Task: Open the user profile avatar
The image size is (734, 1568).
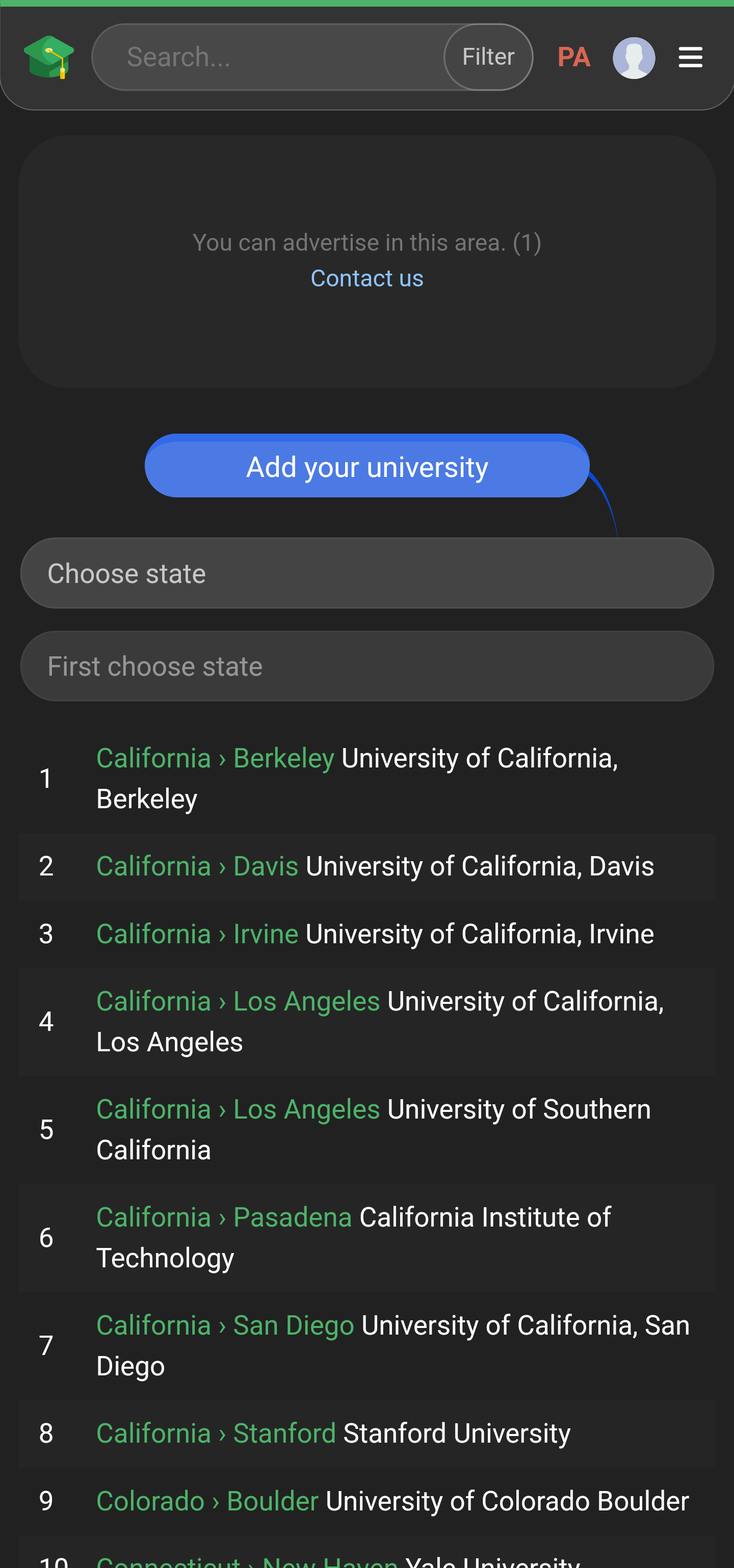Action: pos(634,58)
